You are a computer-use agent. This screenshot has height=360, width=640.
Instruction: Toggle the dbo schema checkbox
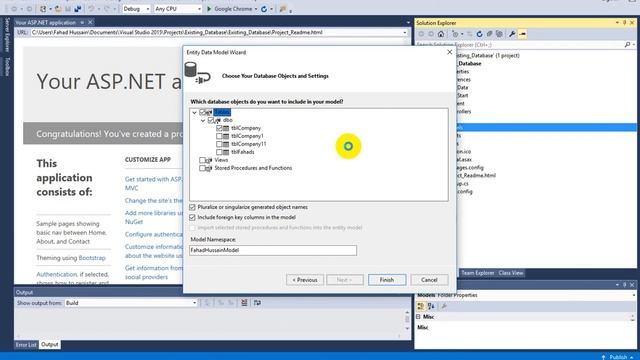(211, 120)
